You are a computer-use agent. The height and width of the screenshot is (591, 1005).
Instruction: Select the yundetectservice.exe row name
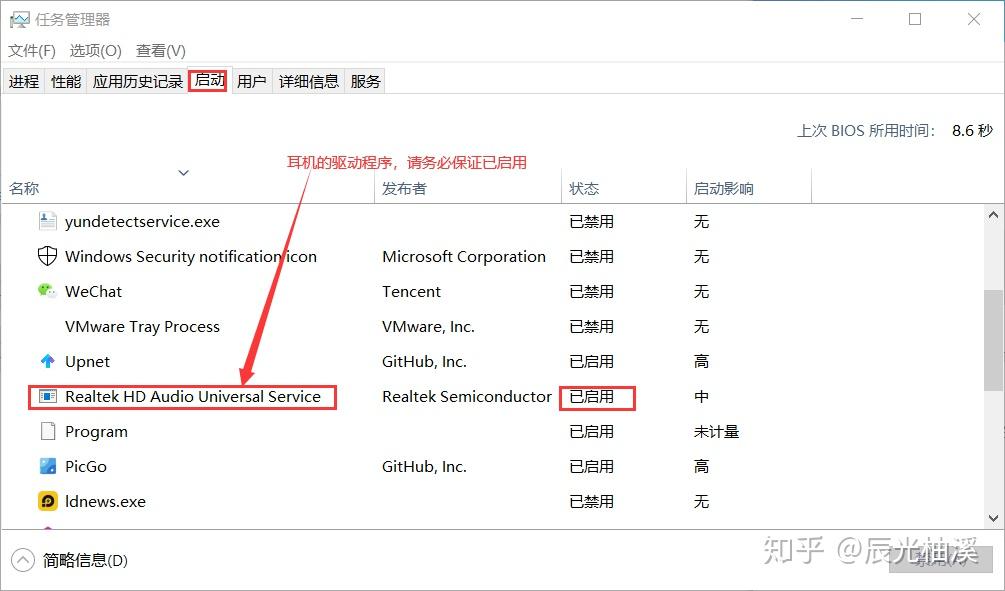click(142, 222)
